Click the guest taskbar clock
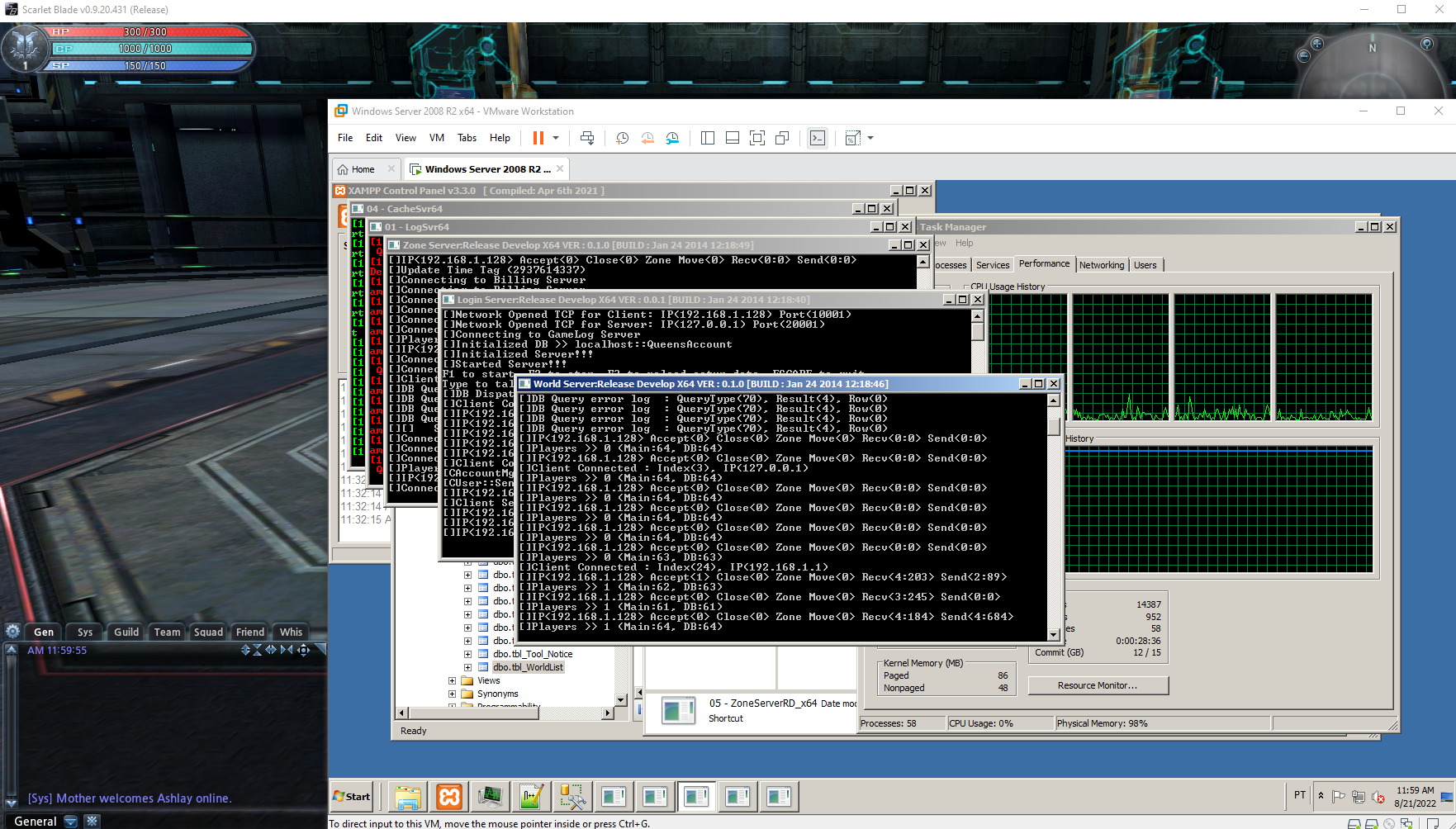 click(1415, 797)
